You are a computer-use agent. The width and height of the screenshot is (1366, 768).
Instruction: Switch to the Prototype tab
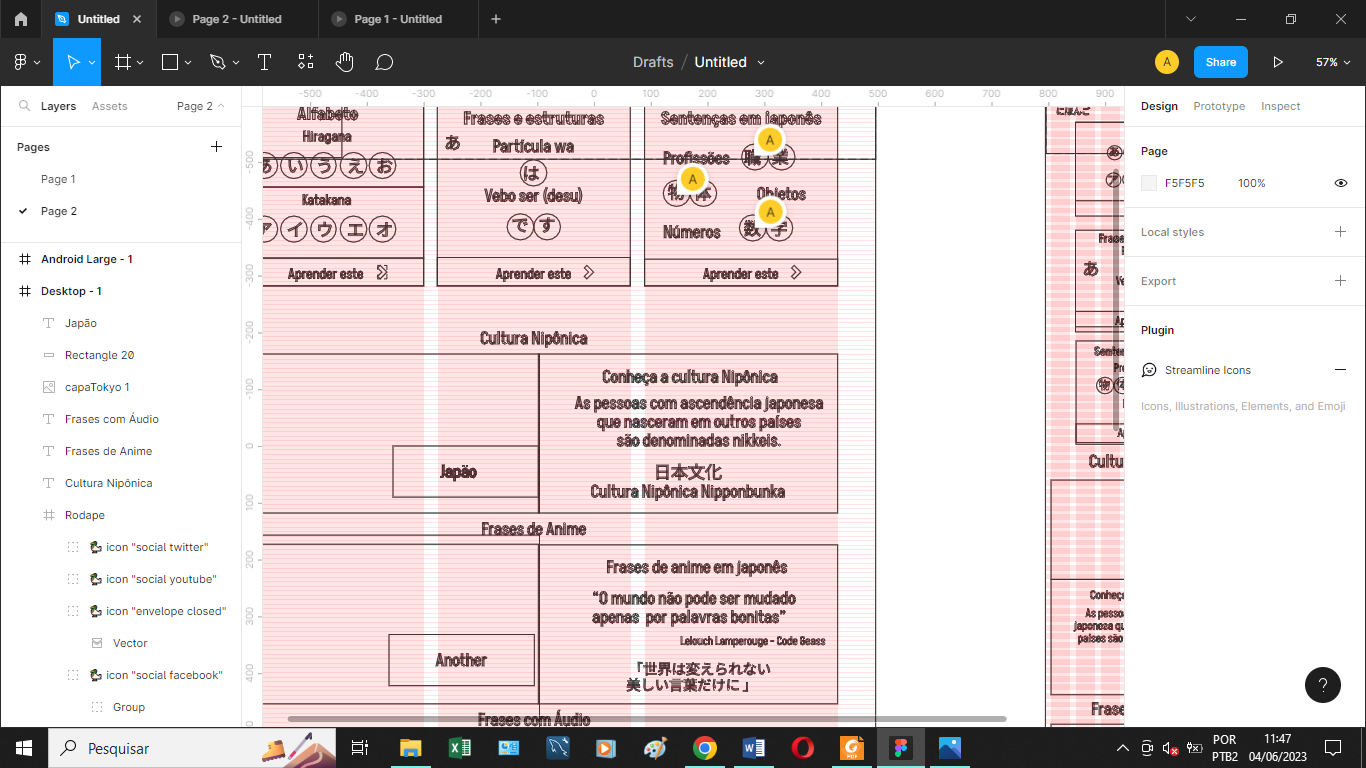(1219, 106)
